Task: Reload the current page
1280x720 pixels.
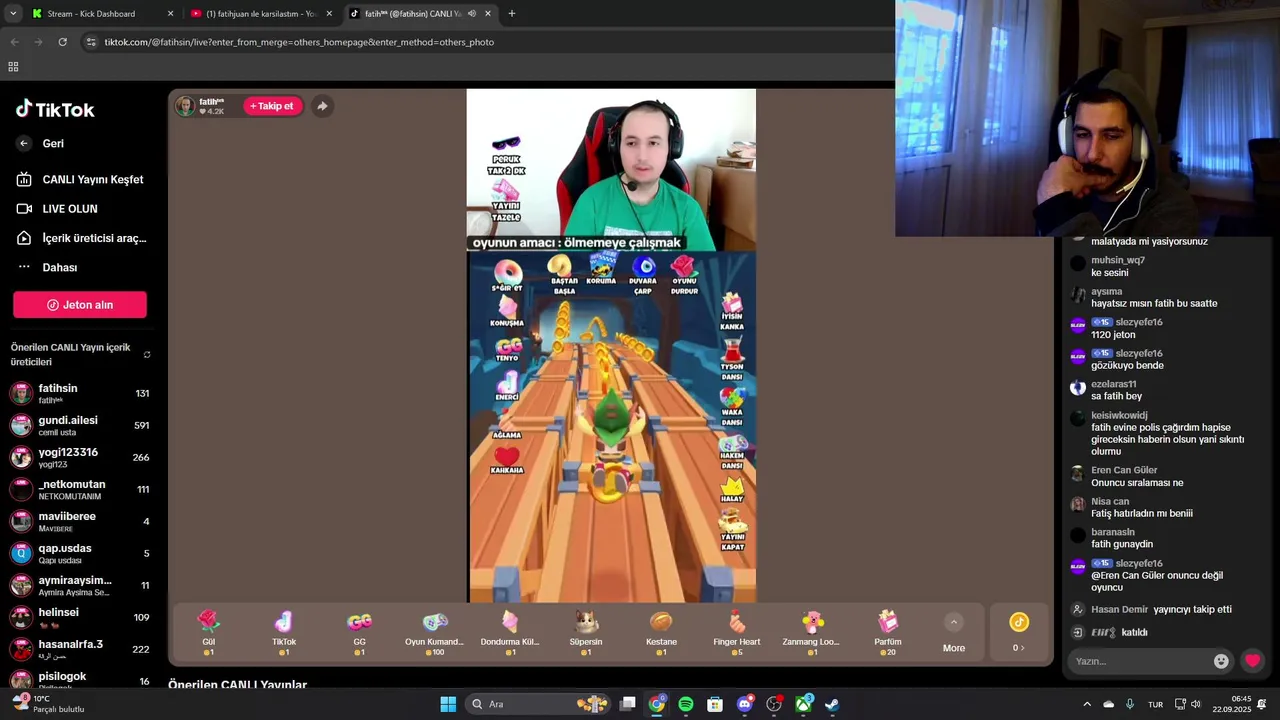Action: coord(62,42)
